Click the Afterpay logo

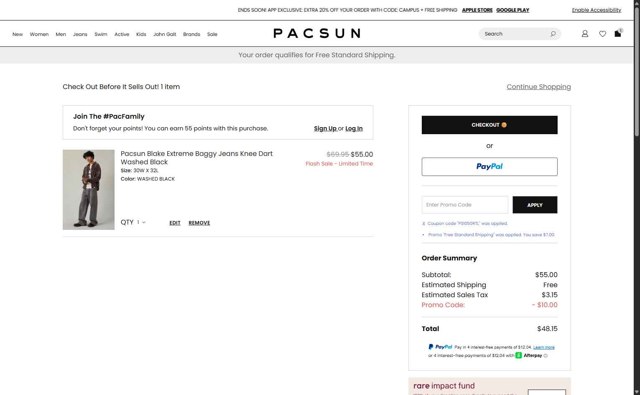[529, 356]
